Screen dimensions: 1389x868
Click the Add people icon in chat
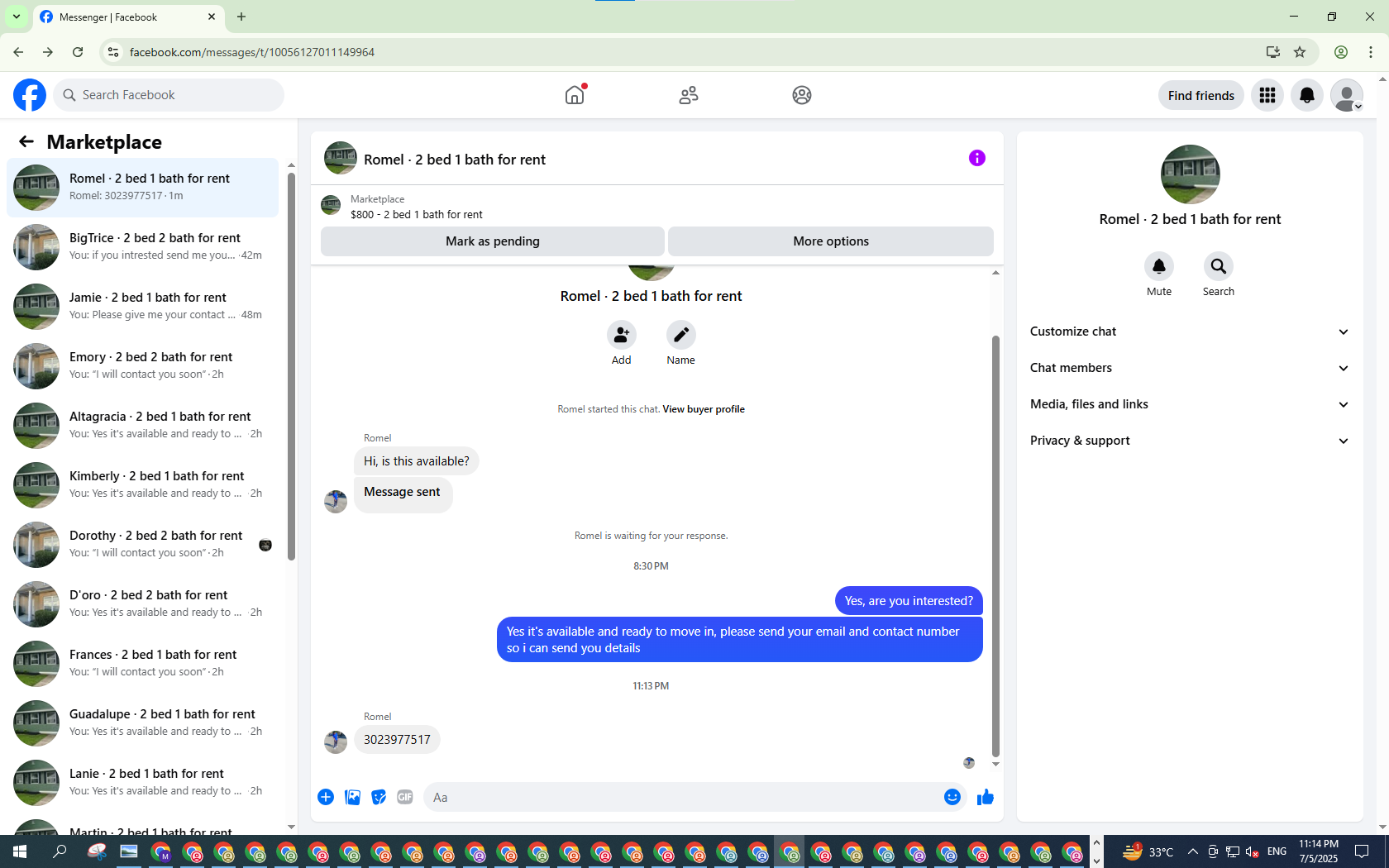tap(622, 335)
